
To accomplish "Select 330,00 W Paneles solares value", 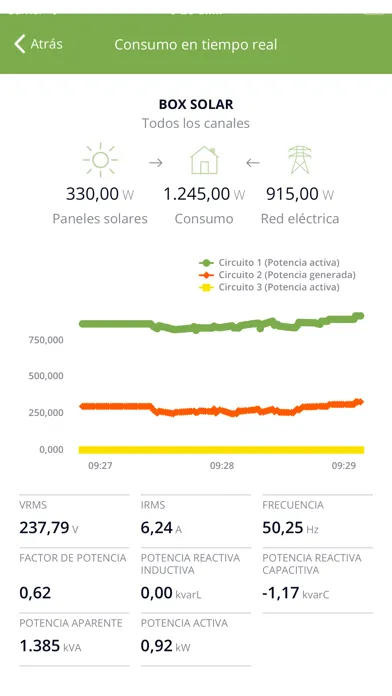I will pos(100,194).
